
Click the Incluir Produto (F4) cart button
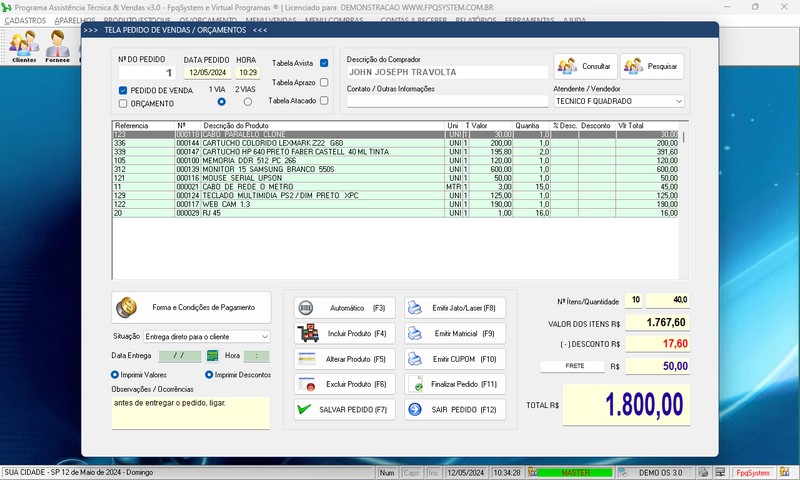click(x=342, y=333)
